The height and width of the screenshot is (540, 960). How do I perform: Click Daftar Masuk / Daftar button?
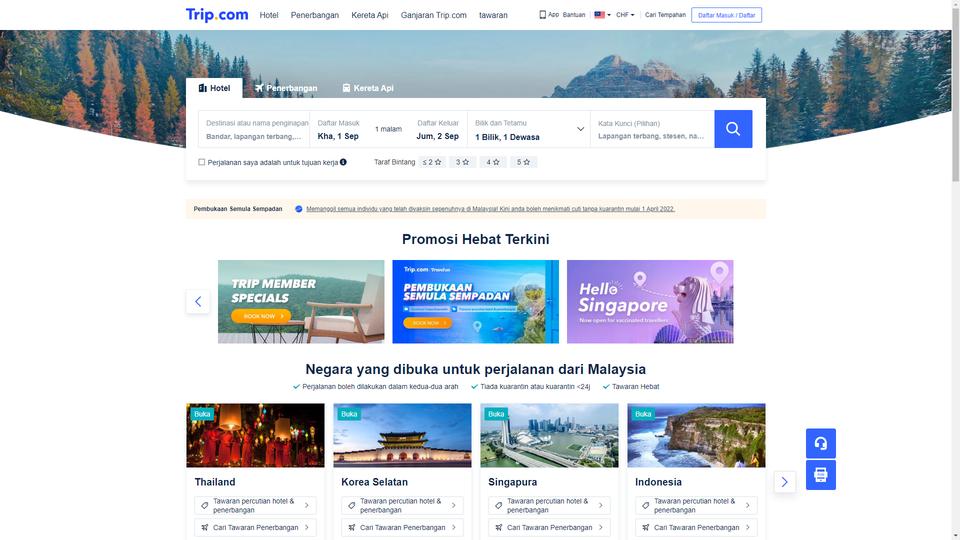pos(726,15)
